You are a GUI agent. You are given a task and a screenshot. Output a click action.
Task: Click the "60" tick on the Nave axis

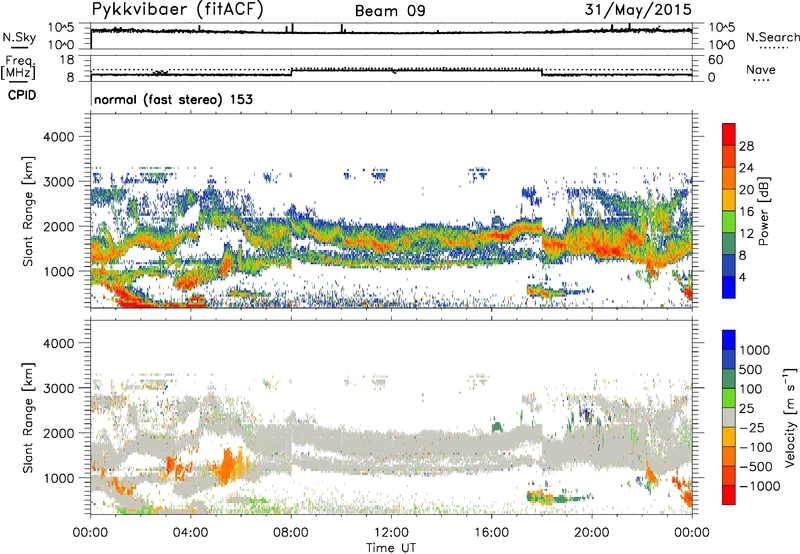click(x=715, y=60)
